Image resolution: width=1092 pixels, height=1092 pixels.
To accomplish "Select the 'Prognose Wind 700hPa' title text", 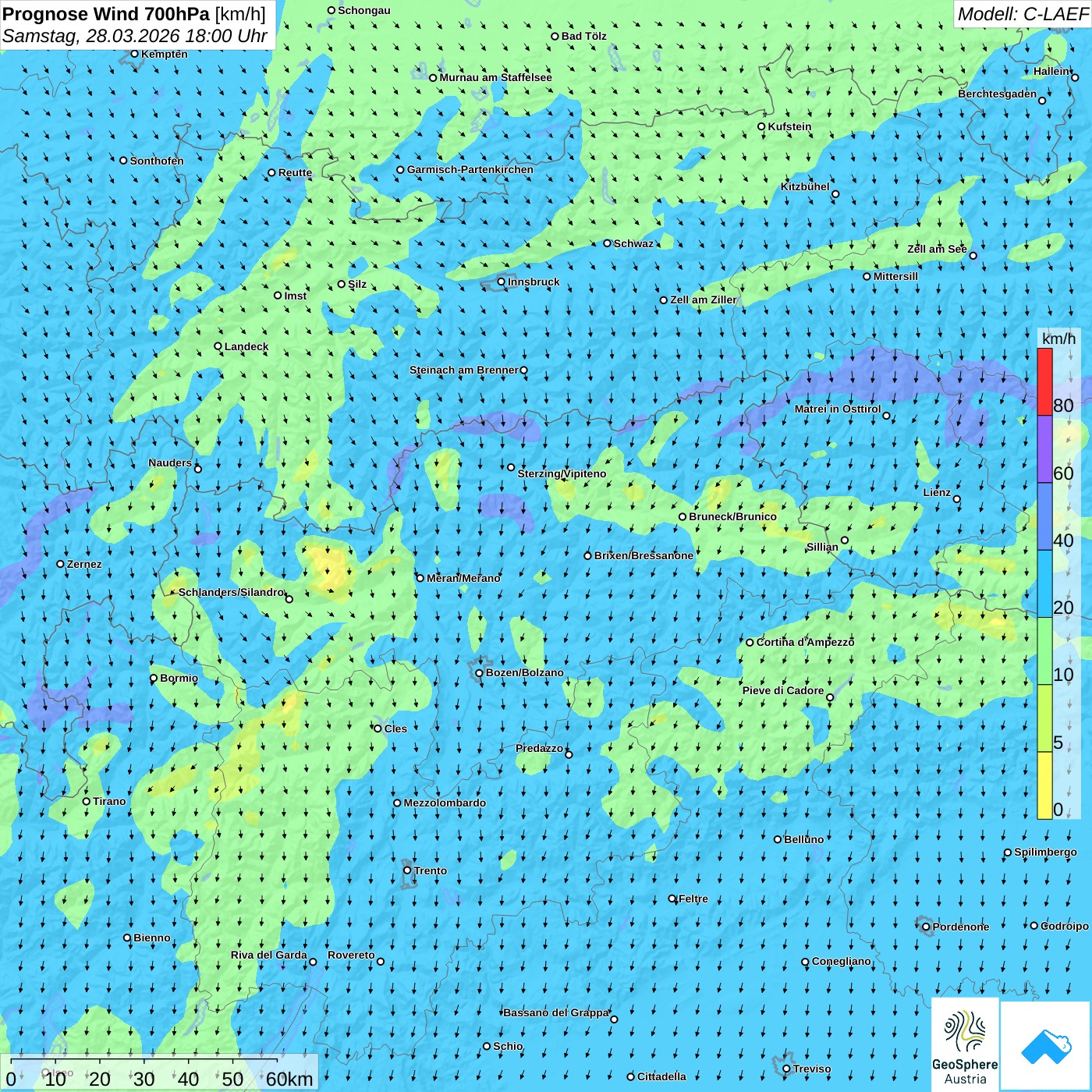I will 106,14.
